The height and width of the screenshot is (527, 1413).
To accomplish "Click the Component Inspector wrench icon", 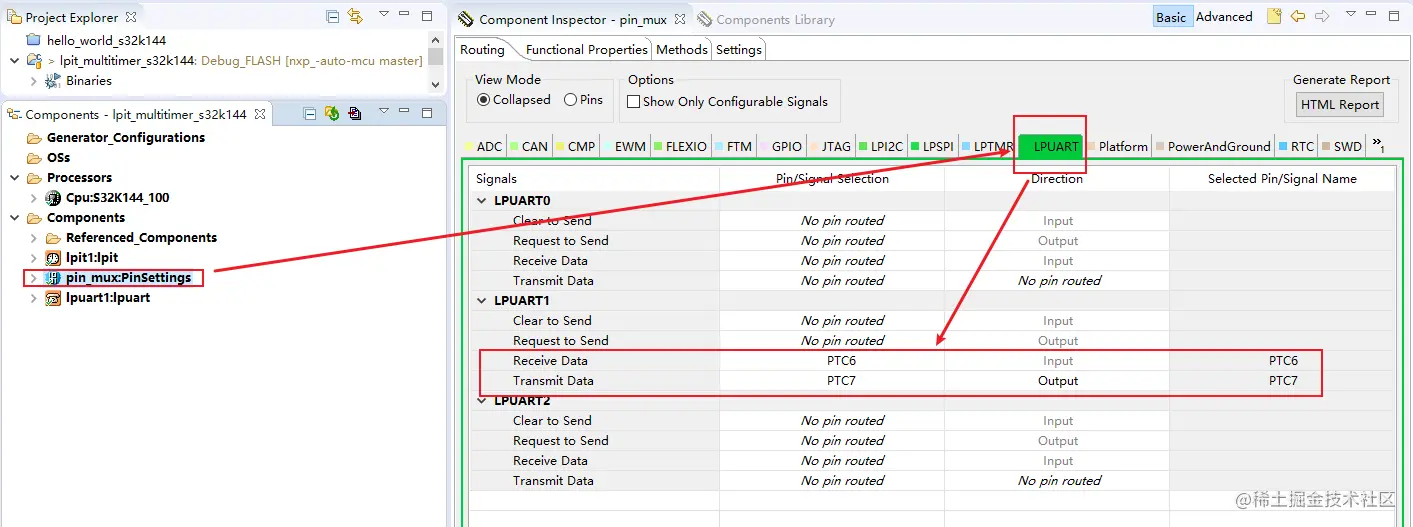I will (x=466, y=19).
